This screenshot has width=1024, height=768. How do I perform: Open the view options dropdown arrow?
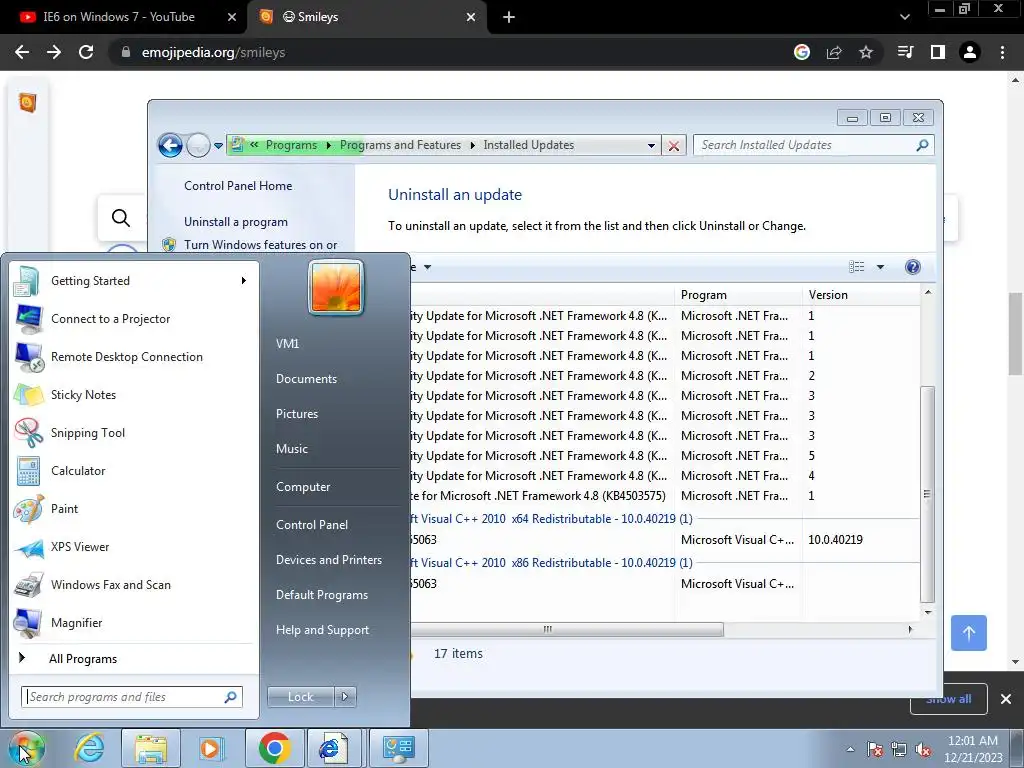click(x=880, y=267)
